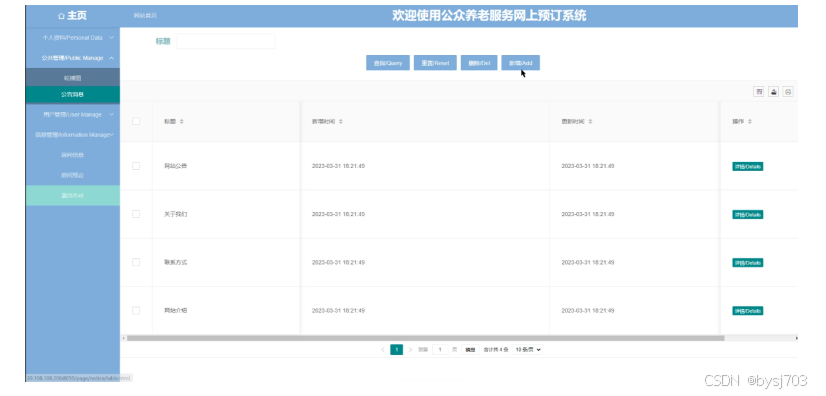Toggle the select-all checkbox in header
The image size is (826, 396).
(136, 121)
